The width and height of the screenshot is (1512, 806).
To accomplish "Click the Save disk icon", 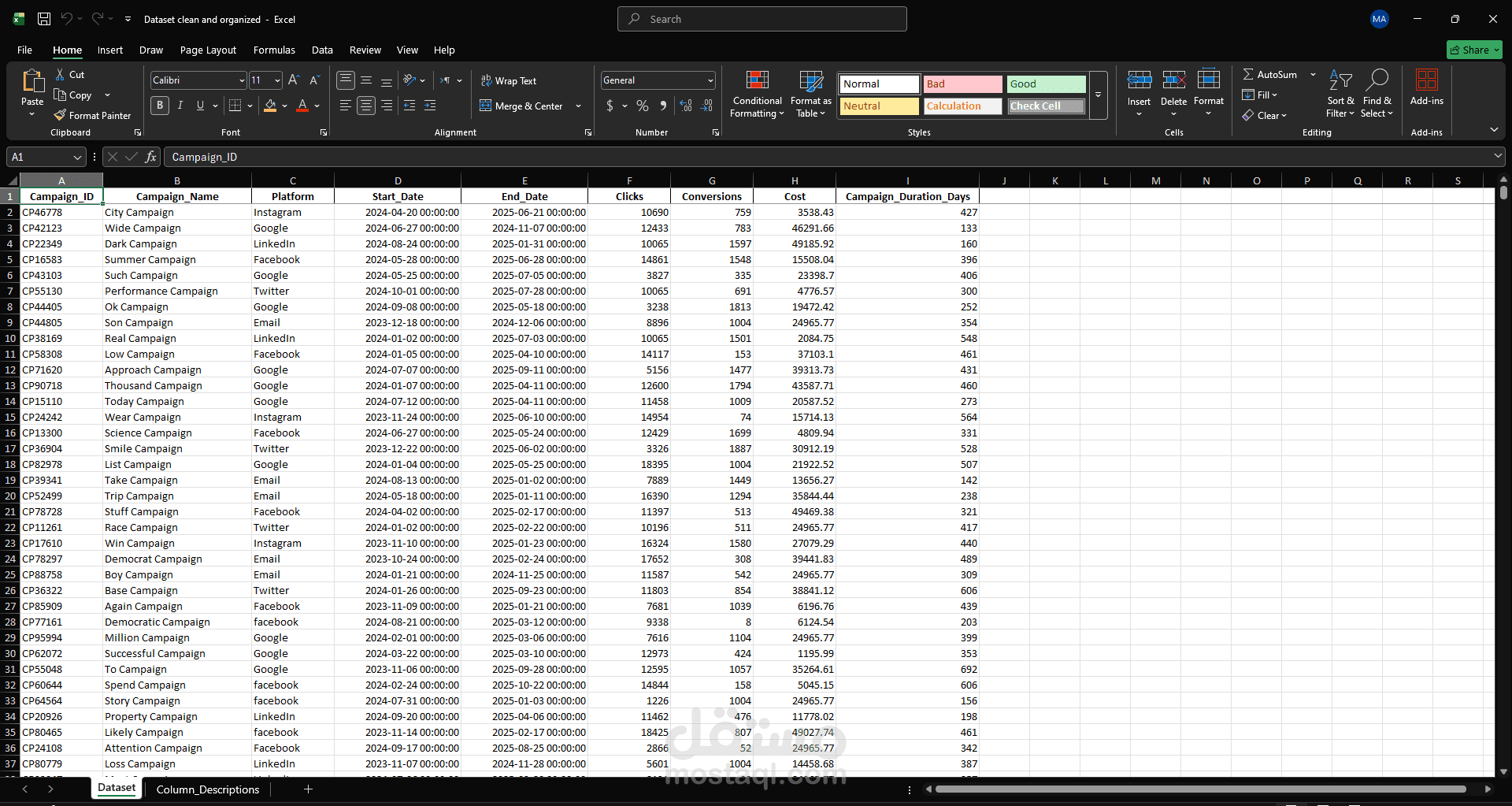I will 44,19.
